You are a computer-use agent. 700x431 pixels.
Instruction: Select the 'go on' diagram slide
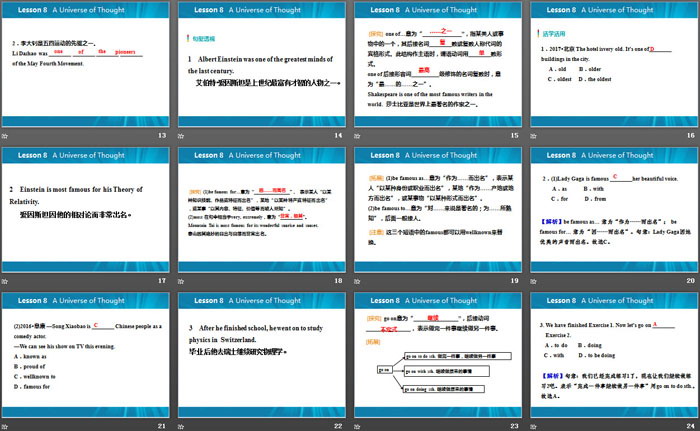pyautogui.click(x=437, y=354)
